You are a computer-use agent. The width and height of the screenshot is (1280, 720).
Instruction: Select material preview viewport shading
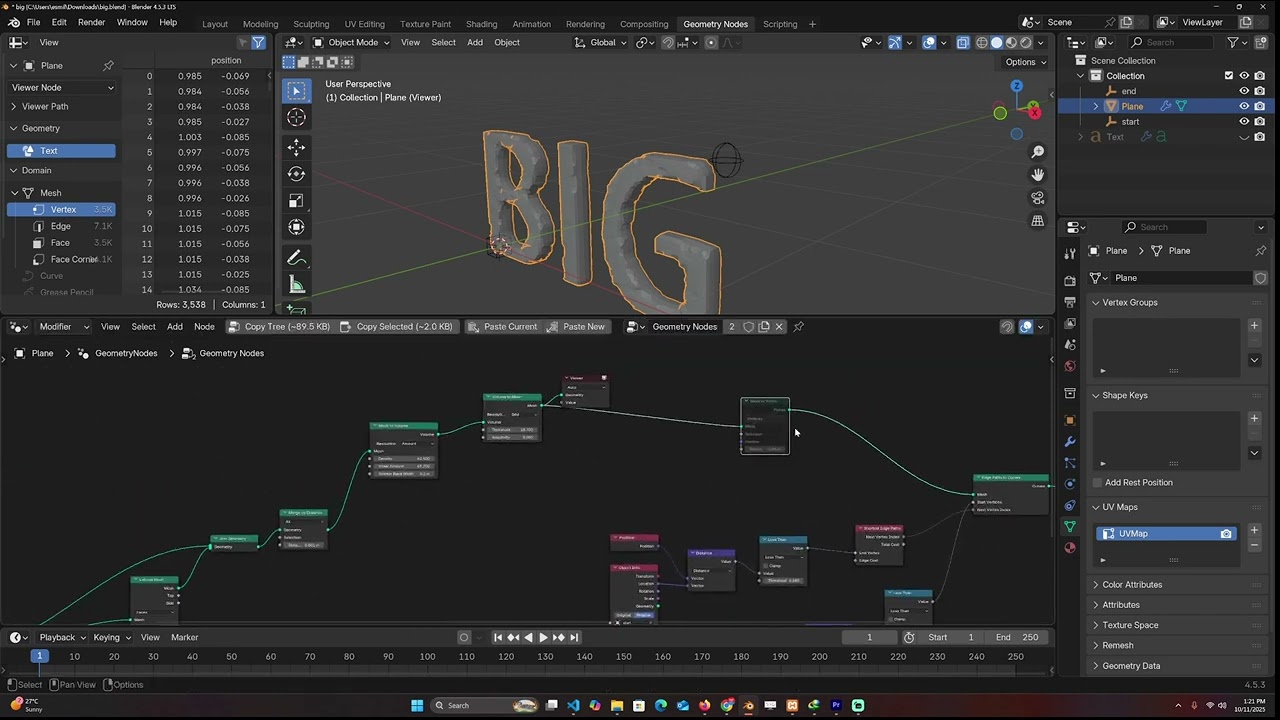tap(1011, 42)
